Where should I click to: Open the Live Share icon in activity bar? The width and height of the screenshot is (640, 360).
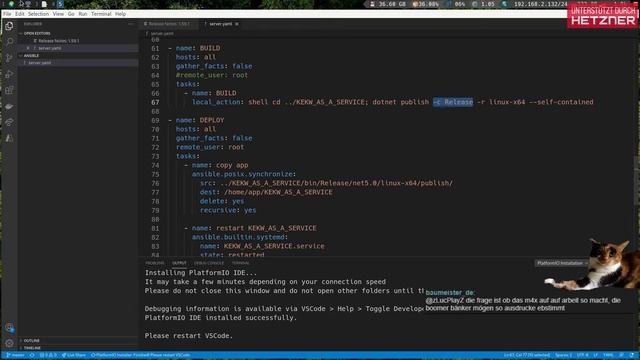9,122
